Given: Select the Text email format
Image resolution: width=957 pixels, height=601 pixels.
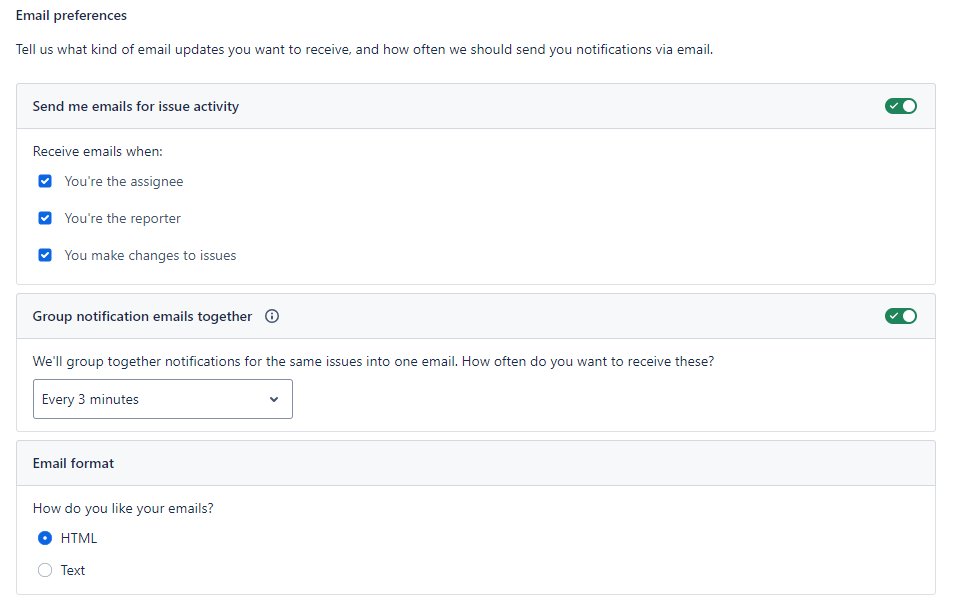Looking at the screenshot, I should tap(45, 570).
